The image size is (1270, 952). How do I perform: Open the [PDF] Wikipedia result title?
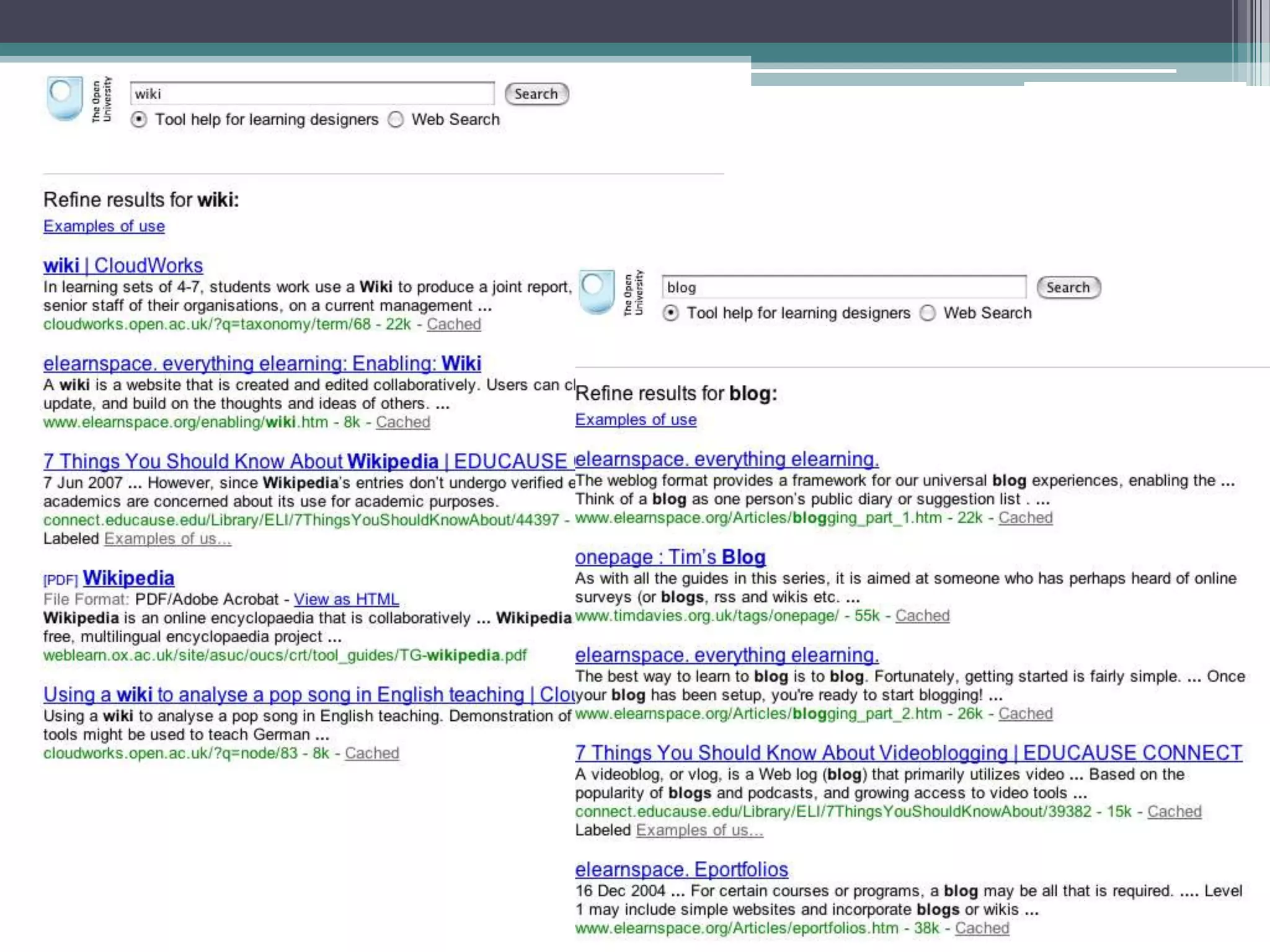pos(128,578)
